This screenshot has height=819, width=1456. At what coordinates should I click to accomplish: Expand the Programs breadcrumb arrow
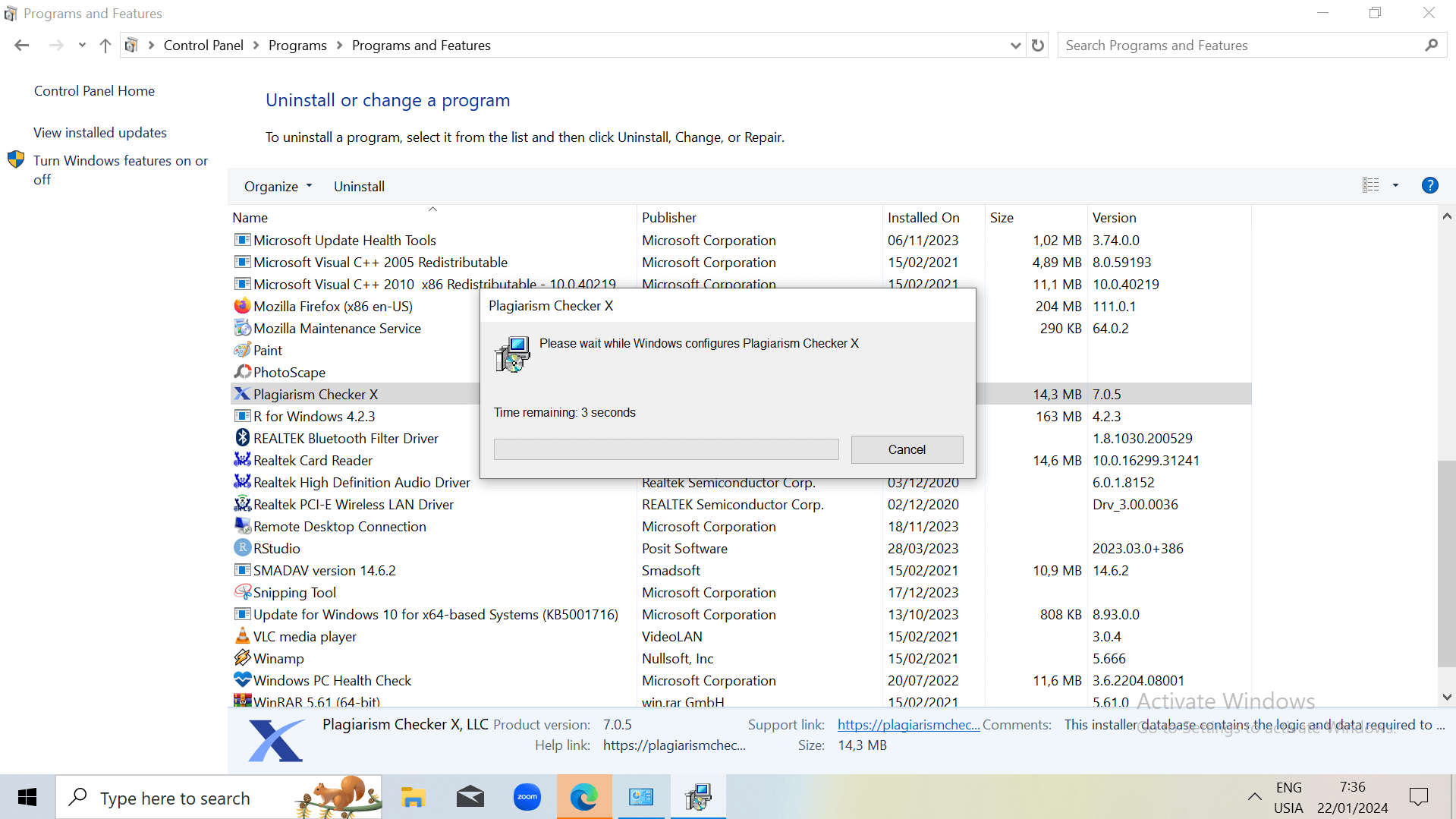click(339, 46)
